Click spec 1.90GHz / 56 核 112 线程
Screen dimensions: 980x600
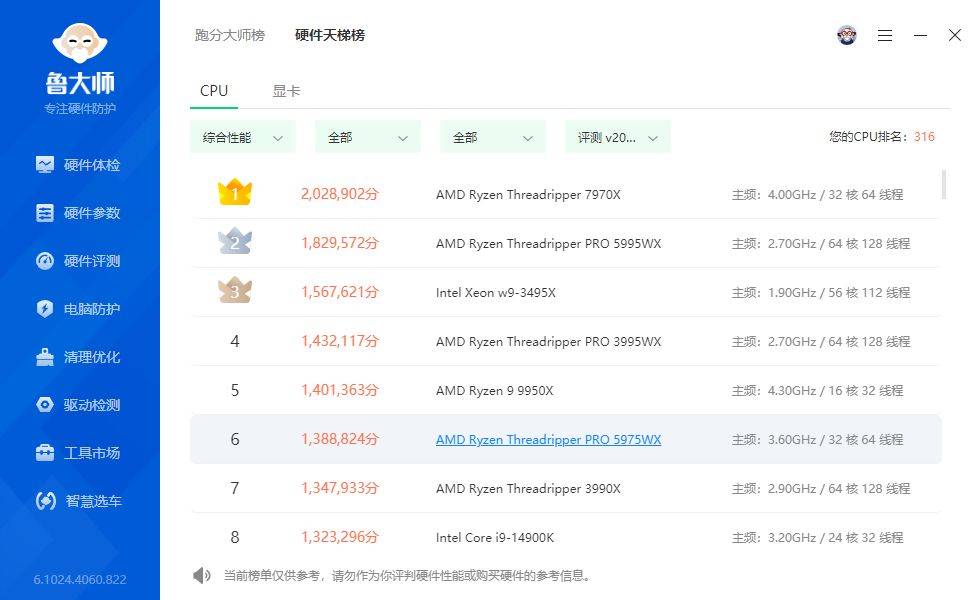coord(839,292)
